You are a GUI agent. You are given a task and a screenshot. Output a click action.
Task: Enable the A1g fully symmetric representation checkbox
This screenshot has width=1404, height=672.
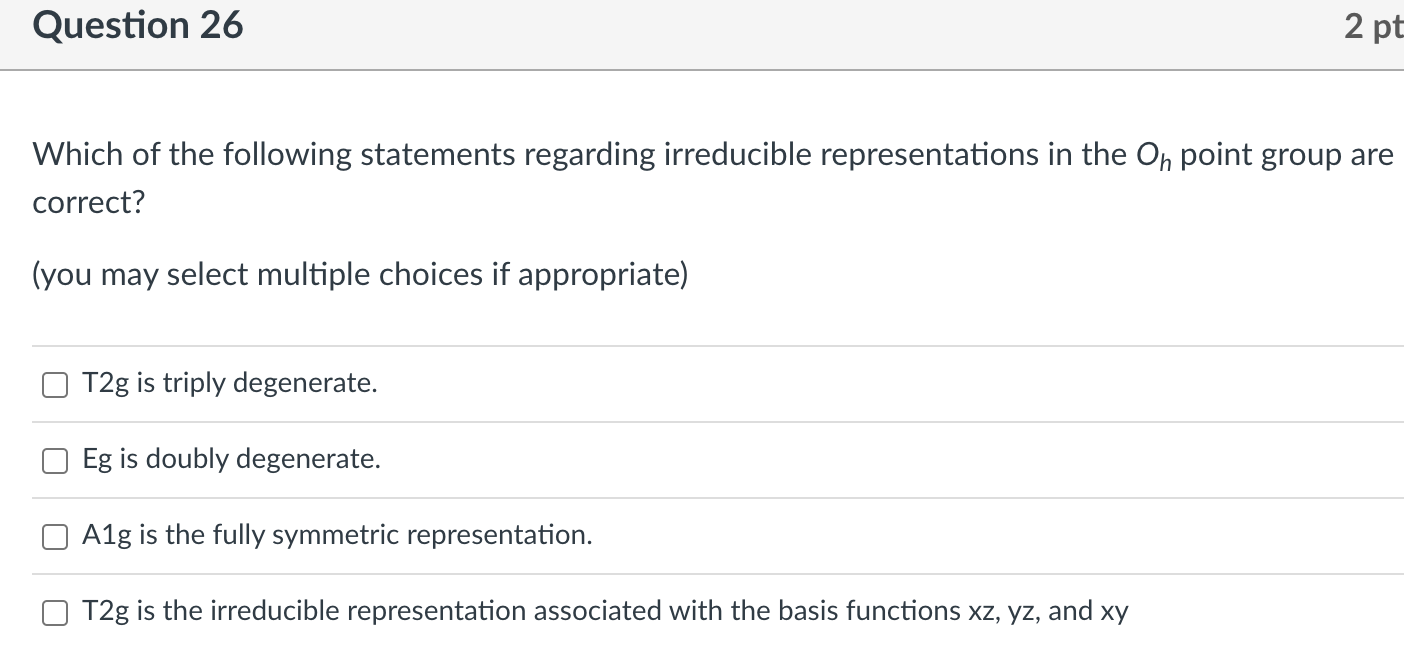pos(54,536)
